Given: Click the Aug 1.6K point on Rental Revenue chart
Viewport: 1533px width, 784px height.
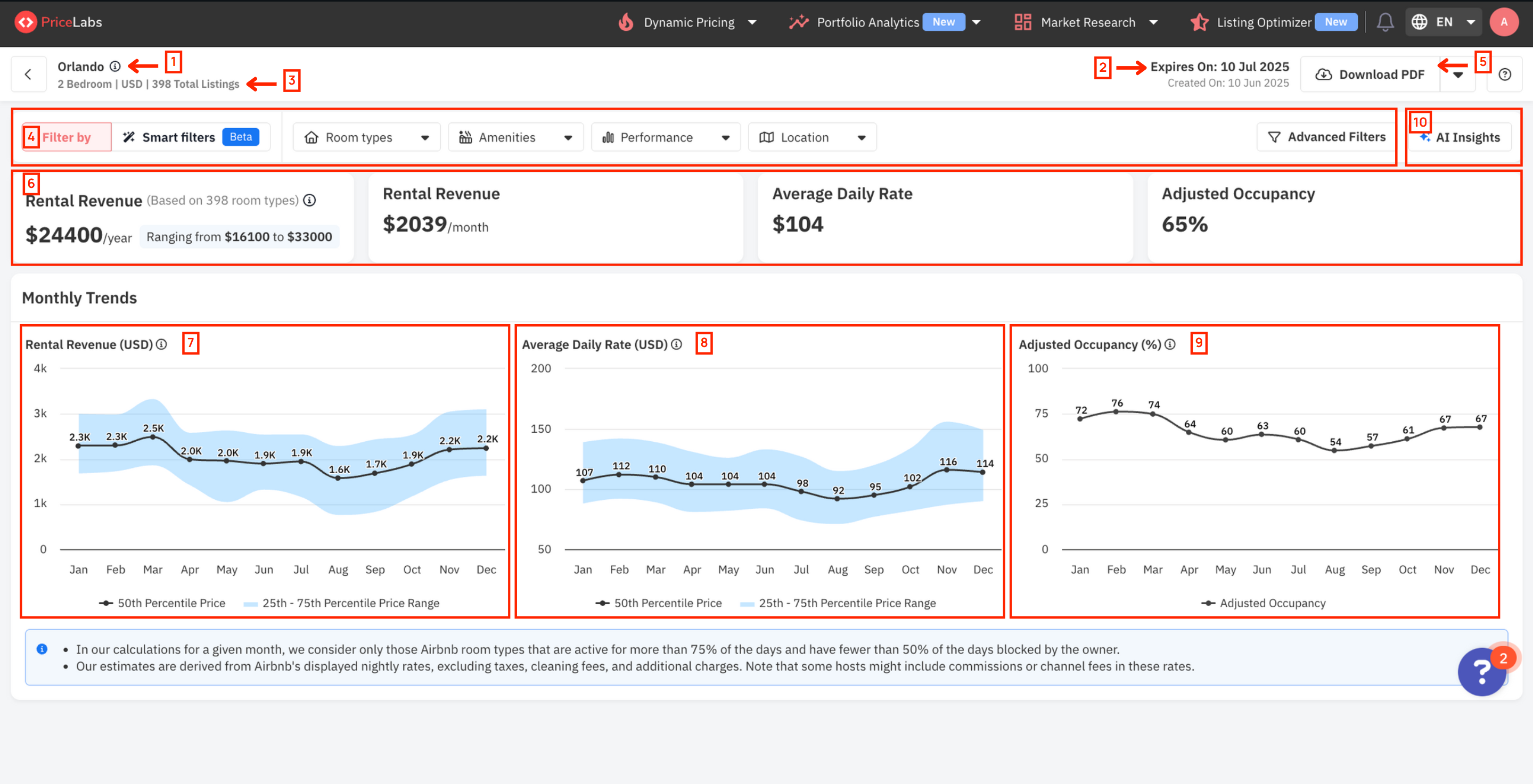Looking at the screenshot, I should tap(338, 478).
